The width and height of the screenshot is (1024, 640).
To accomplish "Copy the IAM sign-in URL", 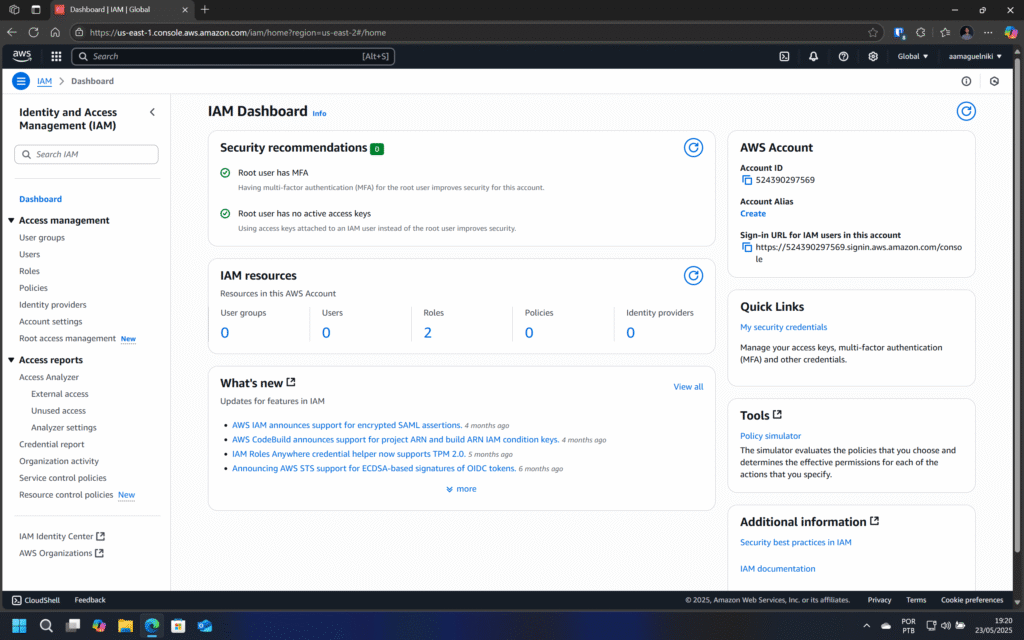I will coord(746,248).
